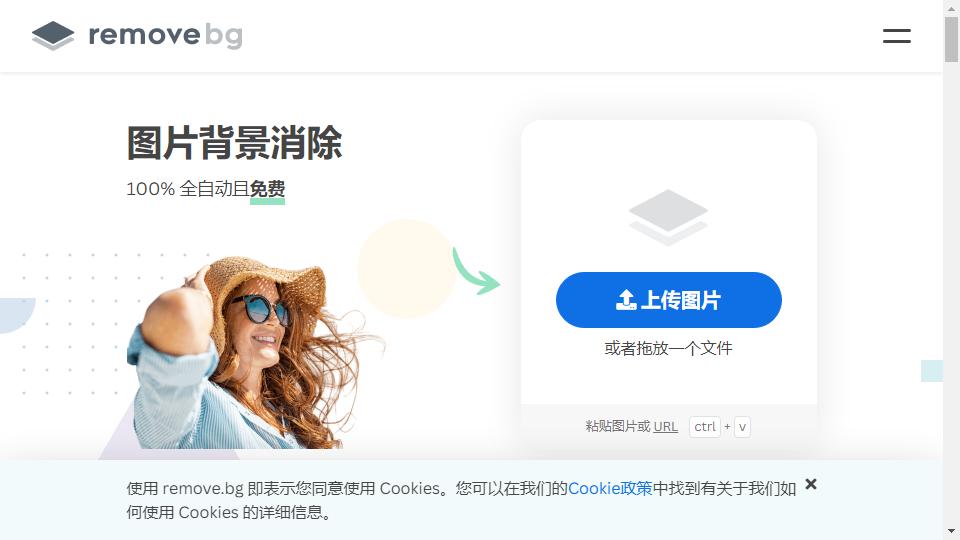The height and width of the screenshot is (540, 960).
Task: Click the v key badge
Action: tap(742, 427)
